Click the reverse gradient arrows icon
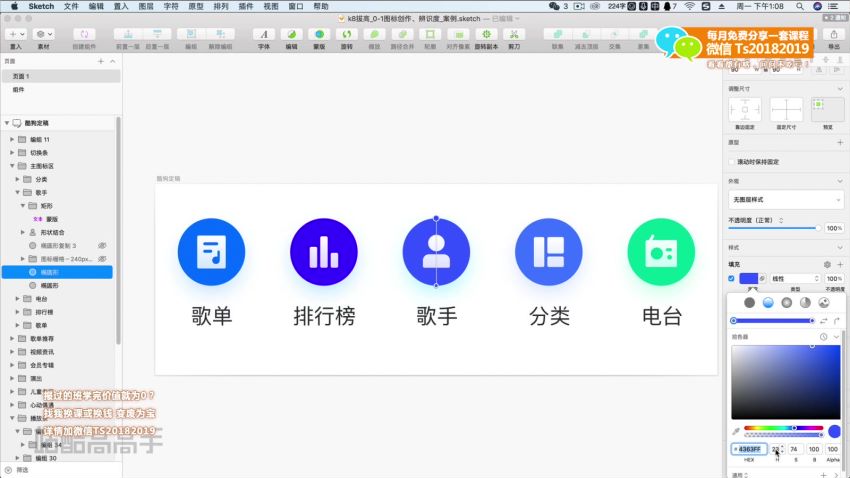 click(824, 321)
